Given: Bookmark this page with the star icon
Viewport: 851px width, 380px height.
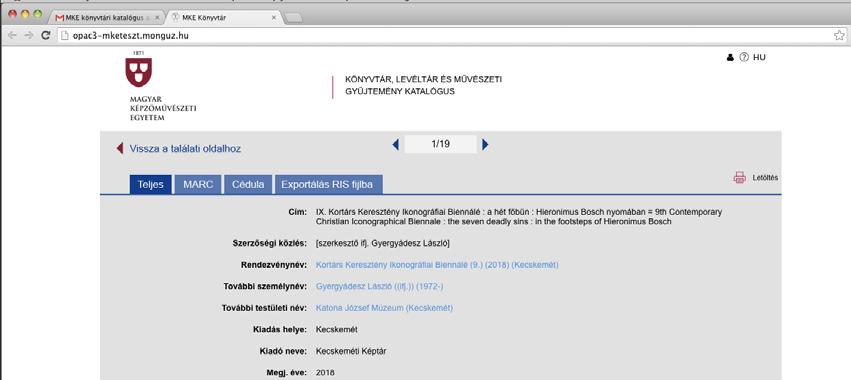Looking at the screenshot, I should 839,36.
